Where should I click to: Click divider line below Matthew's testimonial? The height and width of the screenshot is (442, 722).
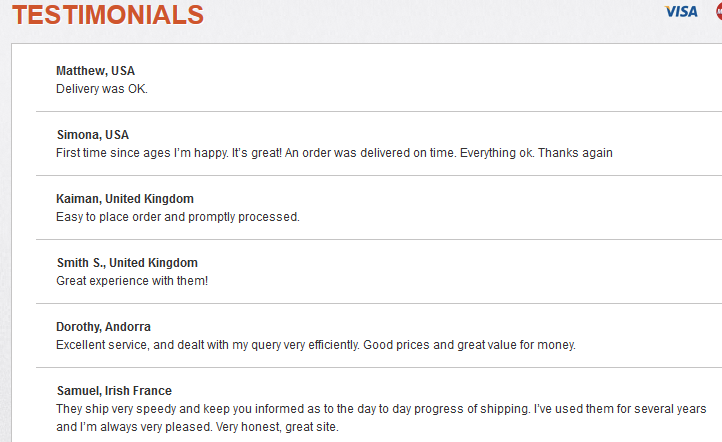379,111
